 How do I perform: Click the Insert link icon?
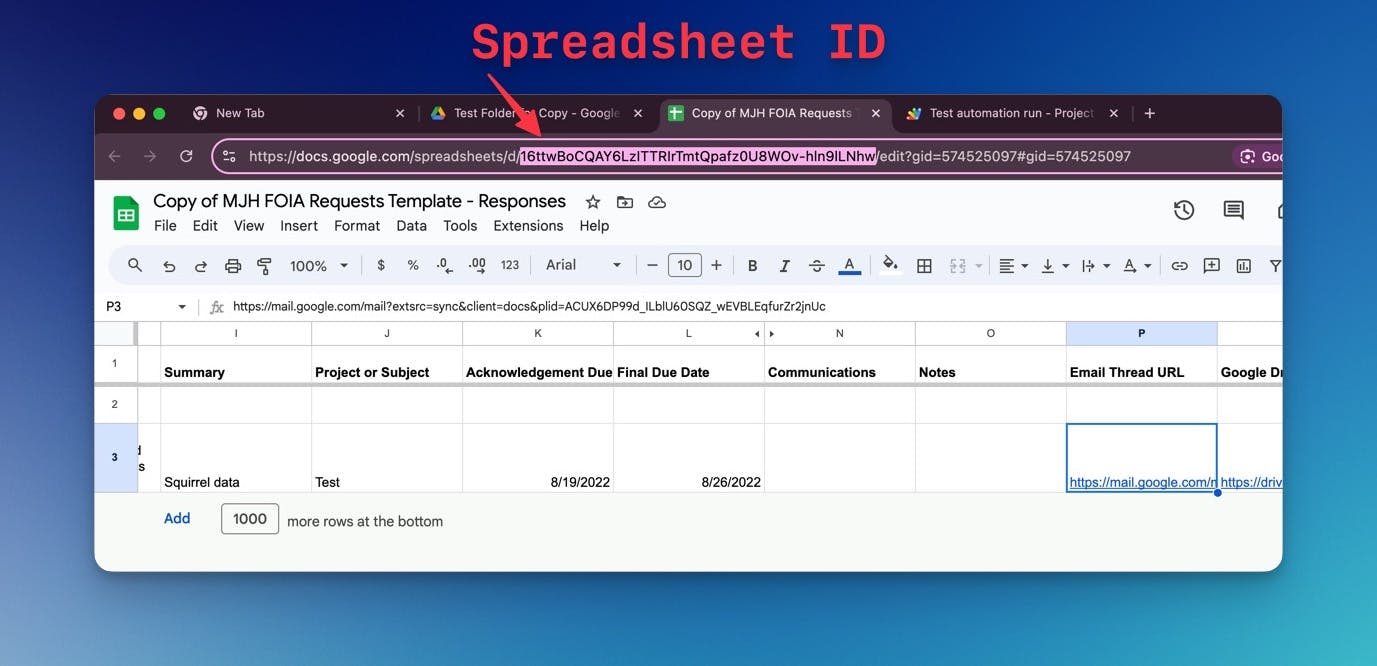[1177, 266]
